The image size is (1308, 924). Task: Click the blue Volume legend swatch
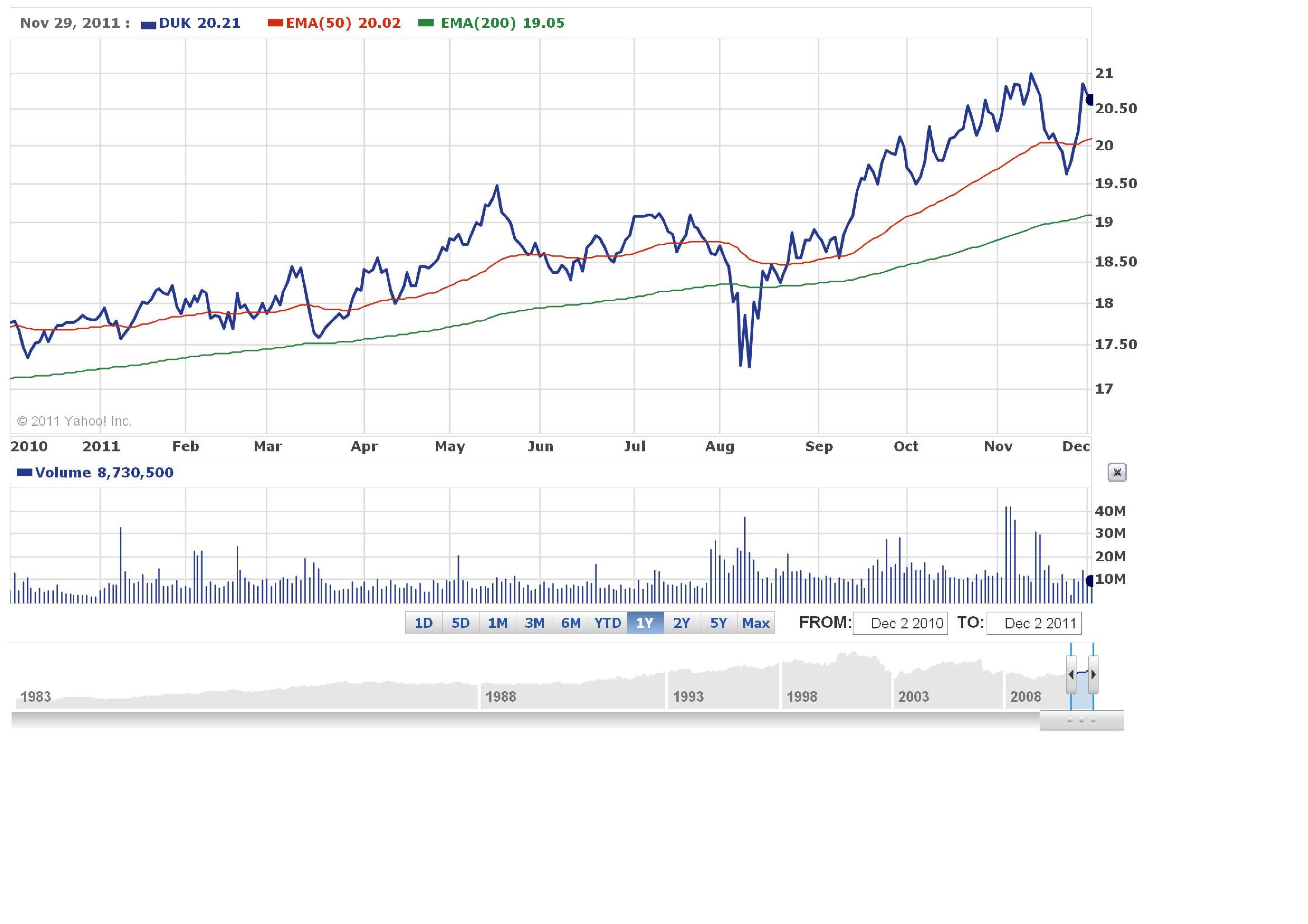click(x=25, y=472)
